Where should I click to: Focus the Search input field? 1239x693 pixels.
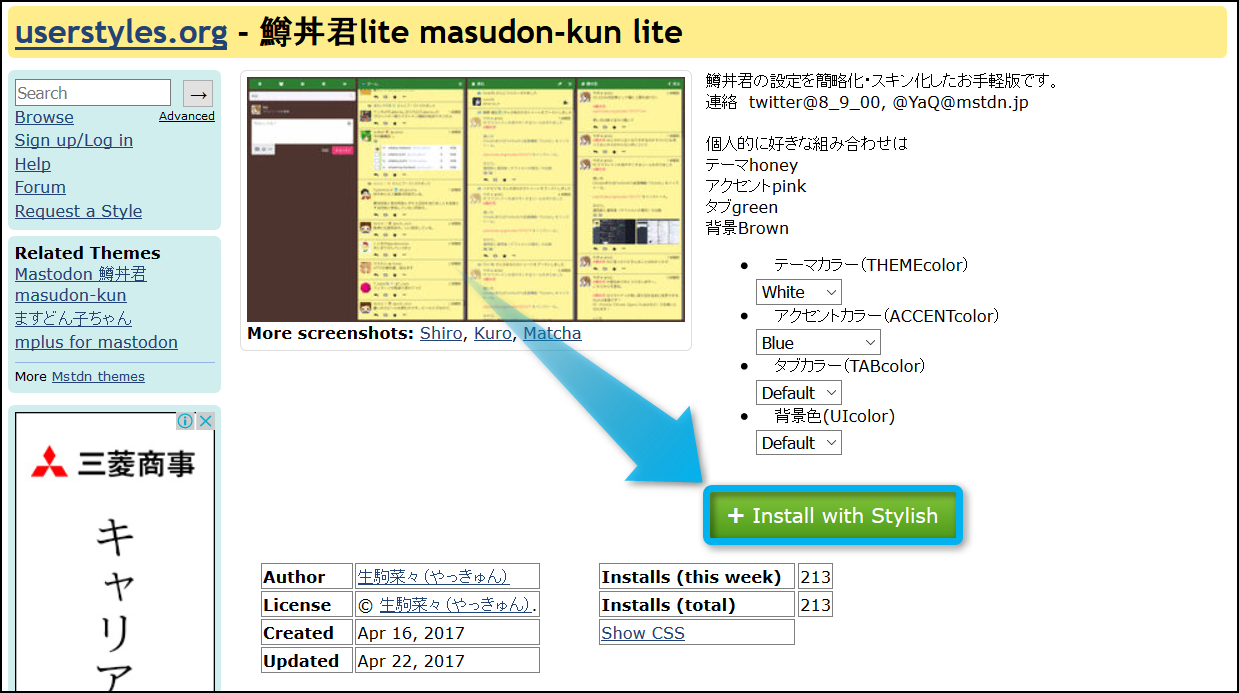pos(93,93)
